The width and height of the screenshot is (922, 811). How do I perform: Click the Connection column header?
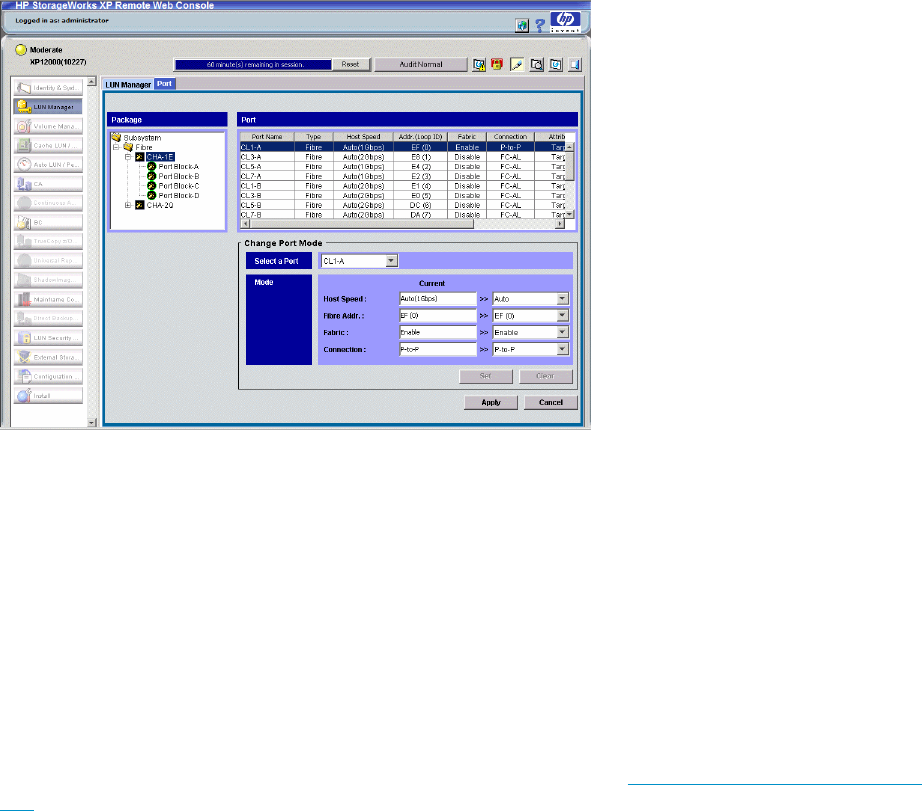(x=510, y=136)
